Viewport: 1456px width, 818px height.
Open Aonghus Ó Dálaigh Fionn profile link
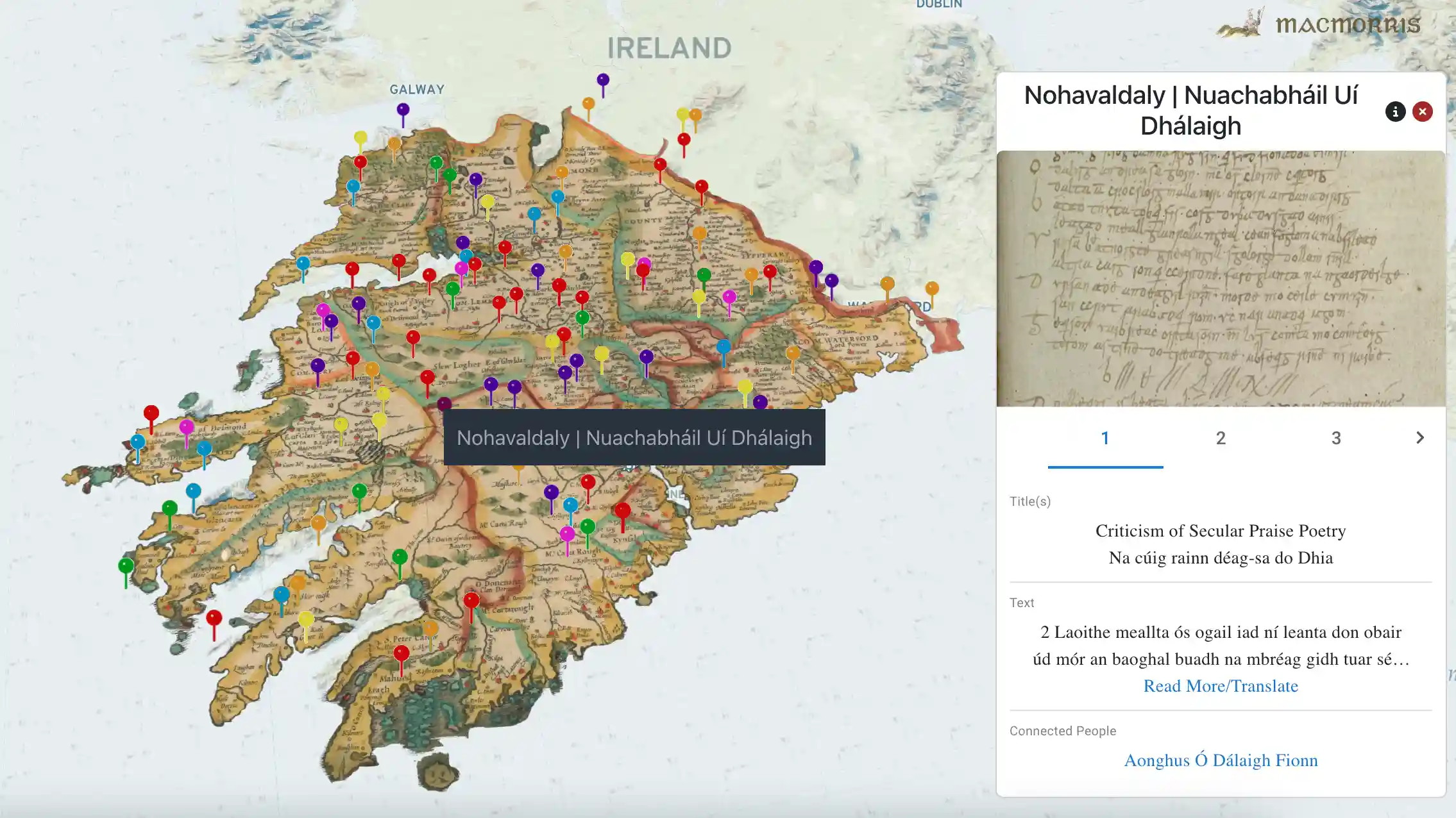[x=1220, y=760]
